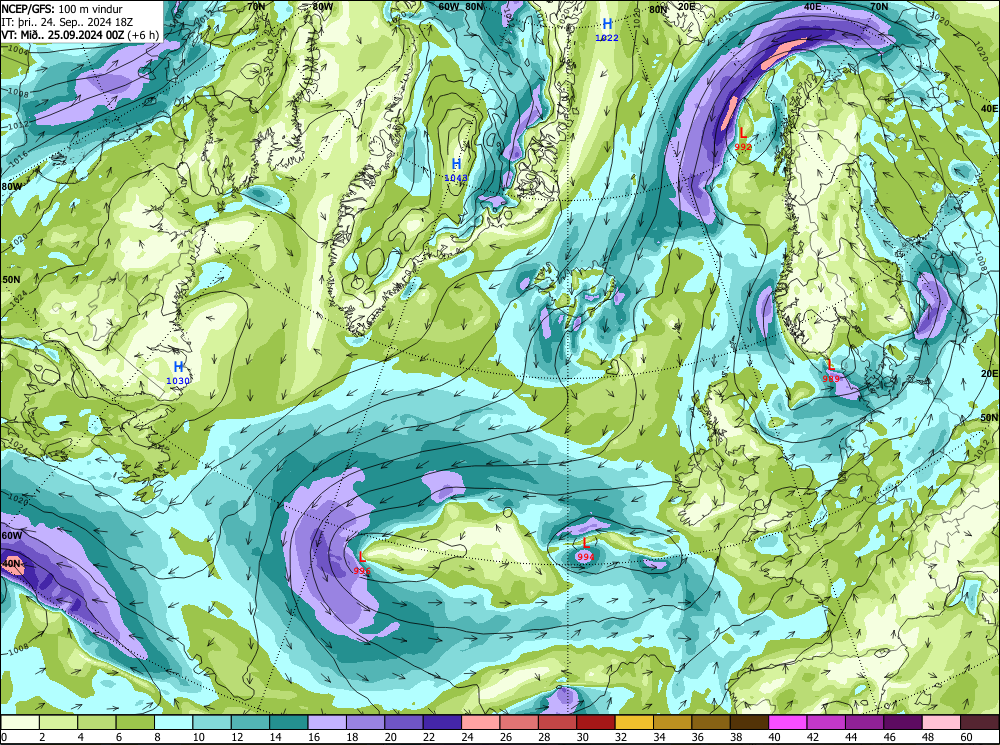Choose the dark purple 46–48 legend swatch
This screenshot has height=745, width=1000.
(x=902, y=722)
